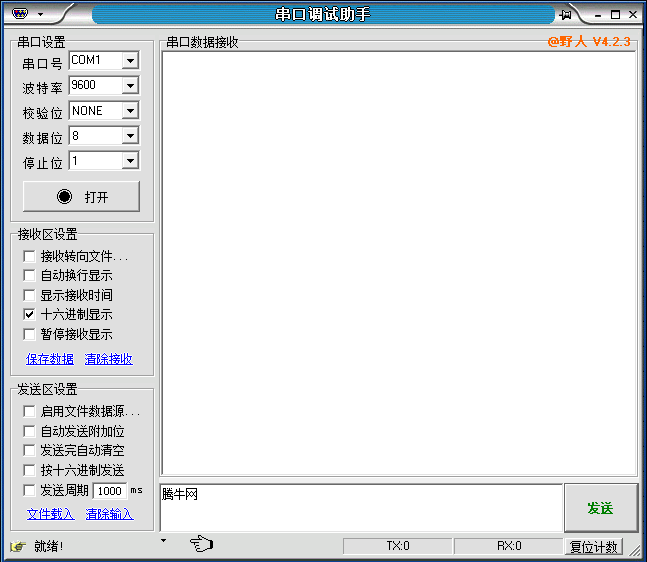Image resolution: width=647 pixels, height=562 pixels.
Task: Enable the 显示接收时间 checkbox
Action: tap(29, 295)
